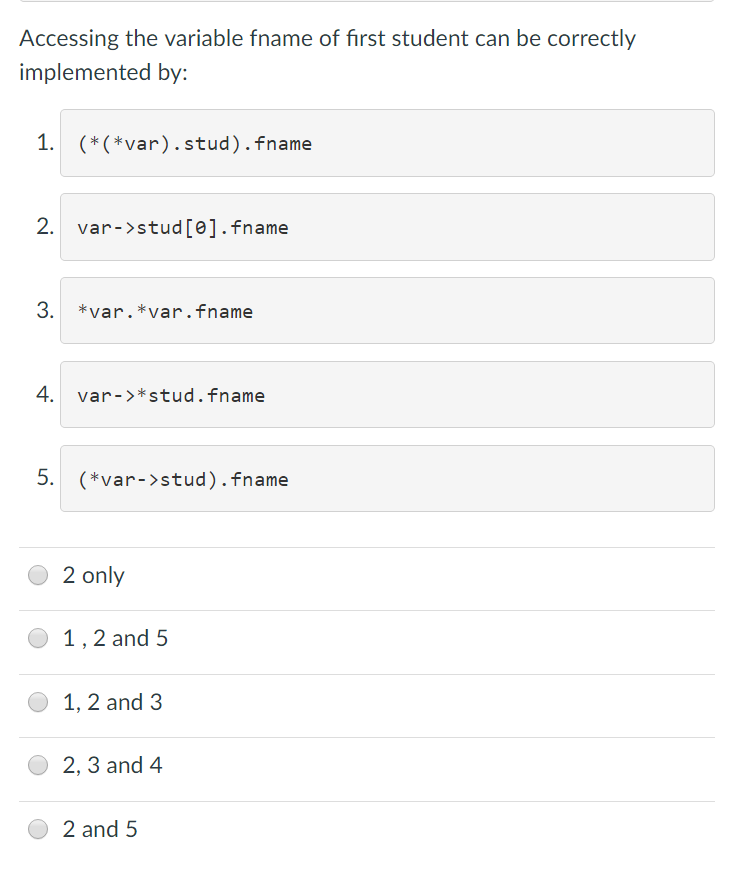Click code block *var.*var.fname
This screenshot has width=744, height=870.
[x=387, y=311]
